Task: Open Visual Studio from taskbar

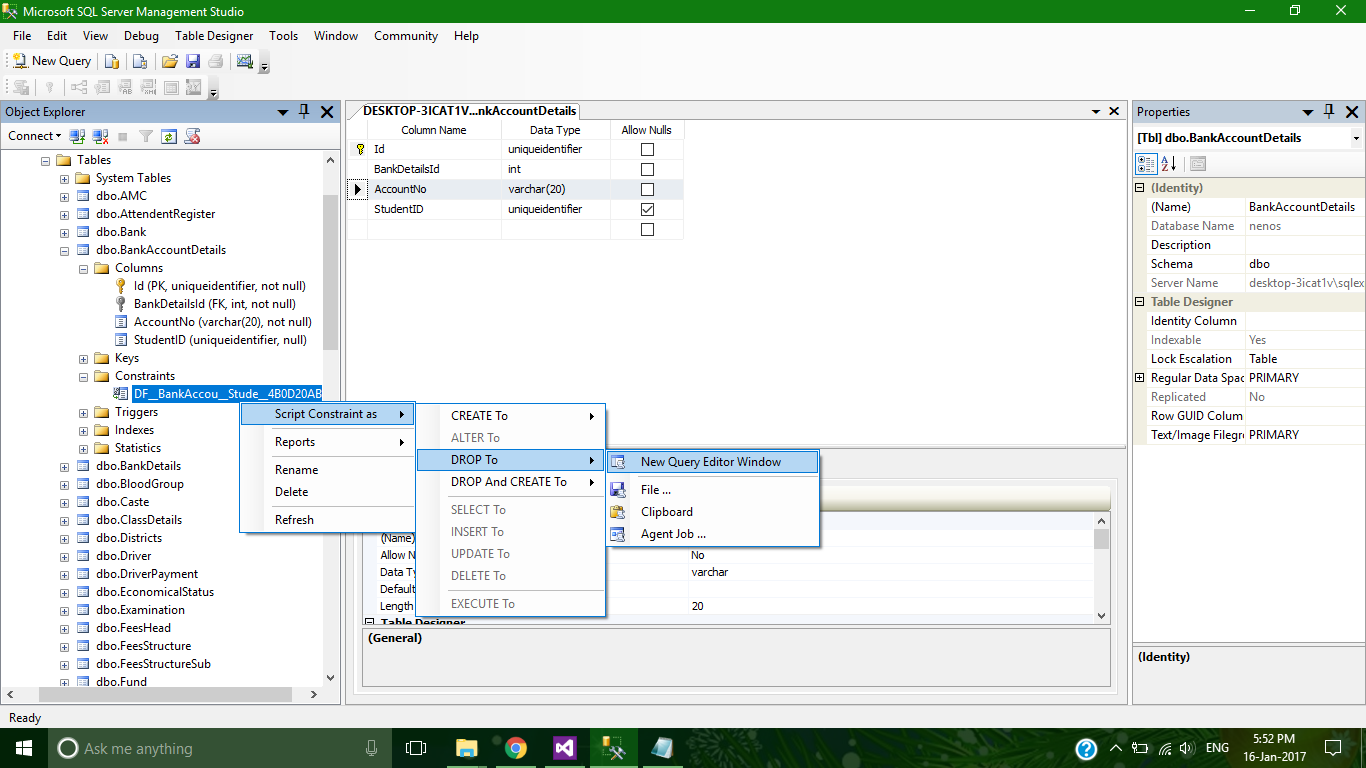Action: tap(564, 748)
